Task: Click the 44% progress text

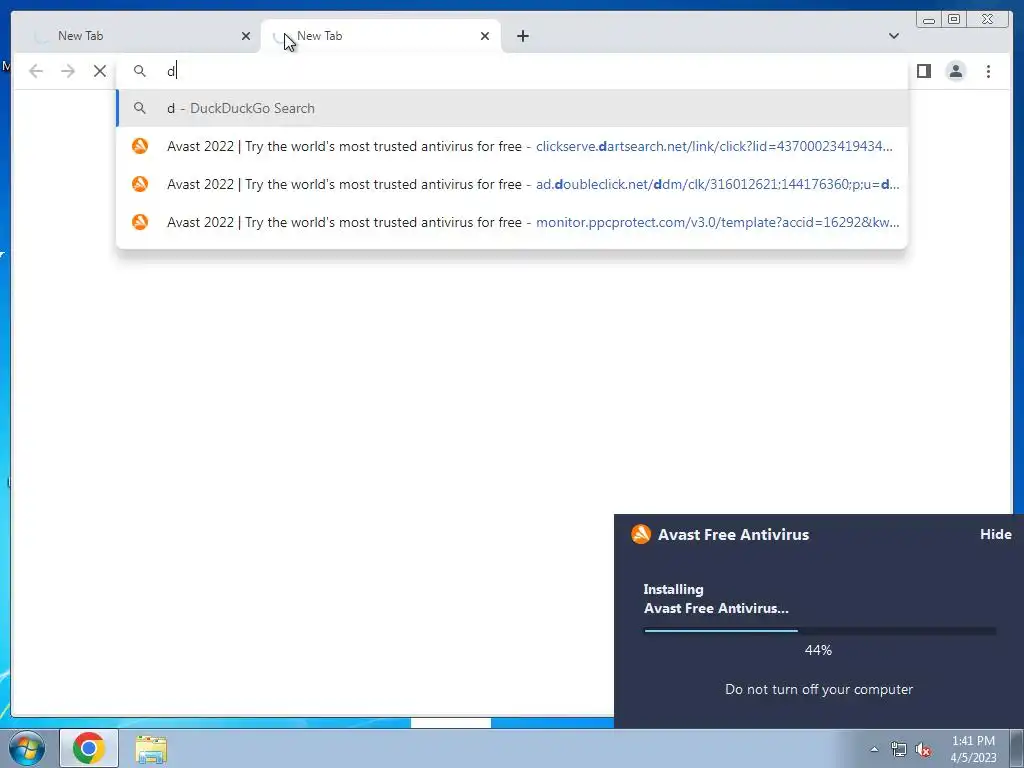Action: coord(818,650)
